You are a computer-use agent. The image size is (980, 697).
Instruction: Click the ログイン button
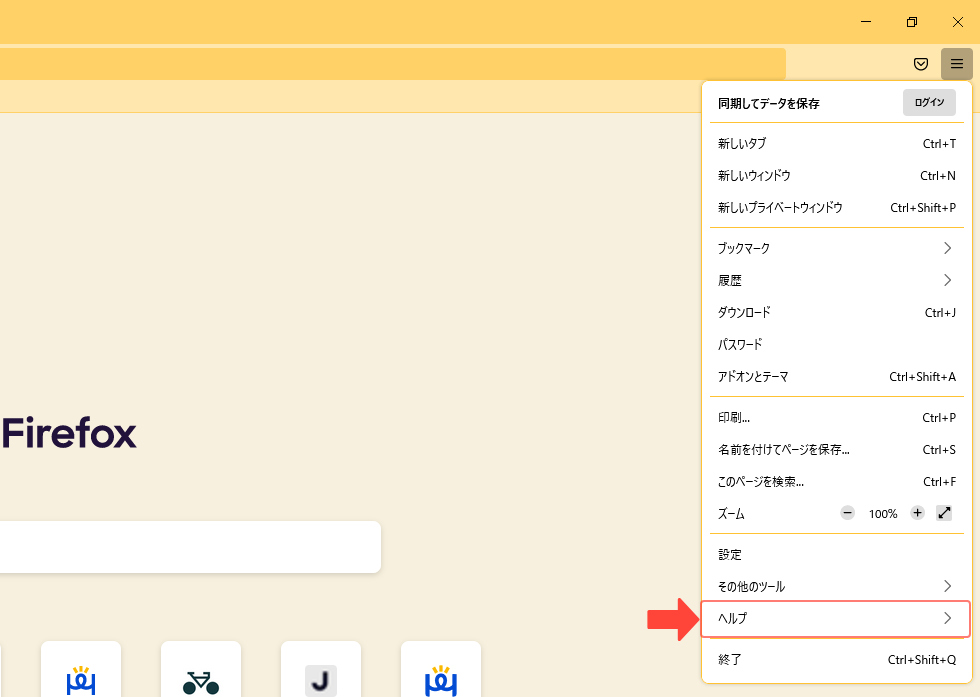tap(929, 103)
